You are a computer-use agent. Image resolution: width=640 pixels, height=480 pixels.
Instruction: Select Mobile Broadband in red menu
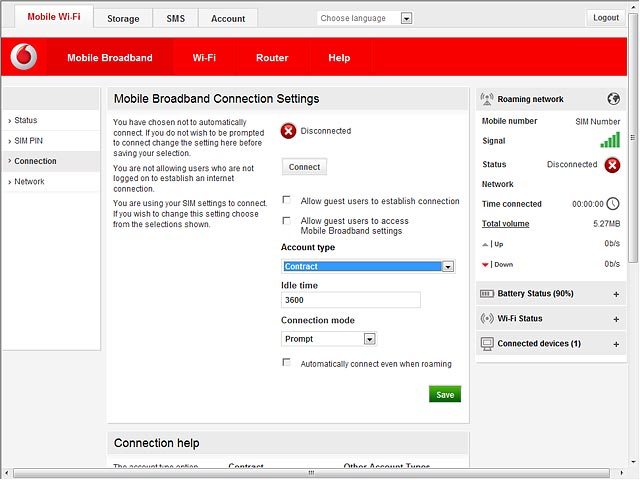click(x=110, y=58)
